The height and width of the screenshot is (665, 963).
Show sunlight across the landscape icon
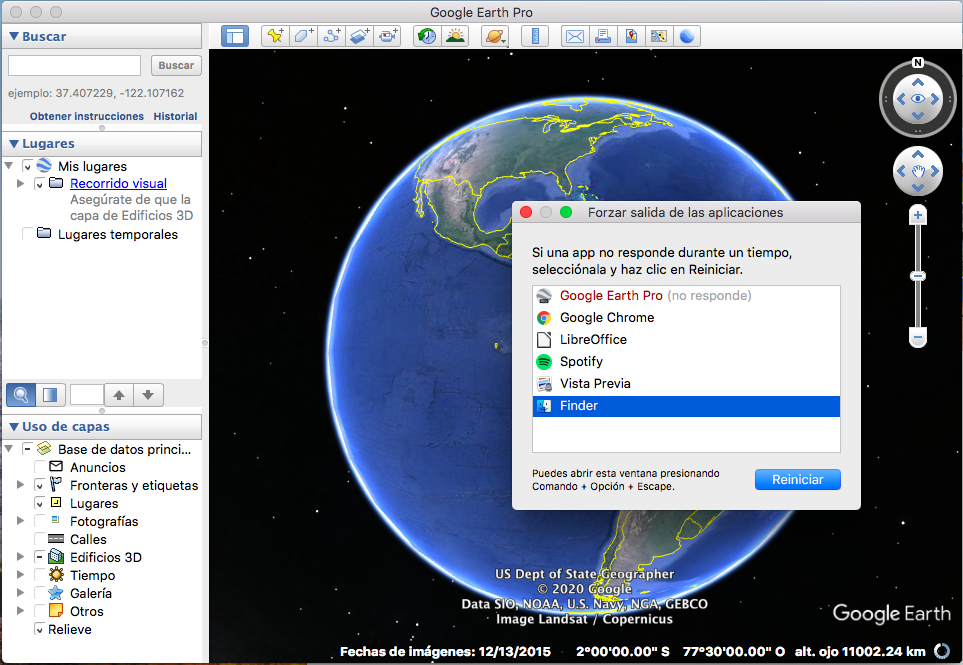455,36
